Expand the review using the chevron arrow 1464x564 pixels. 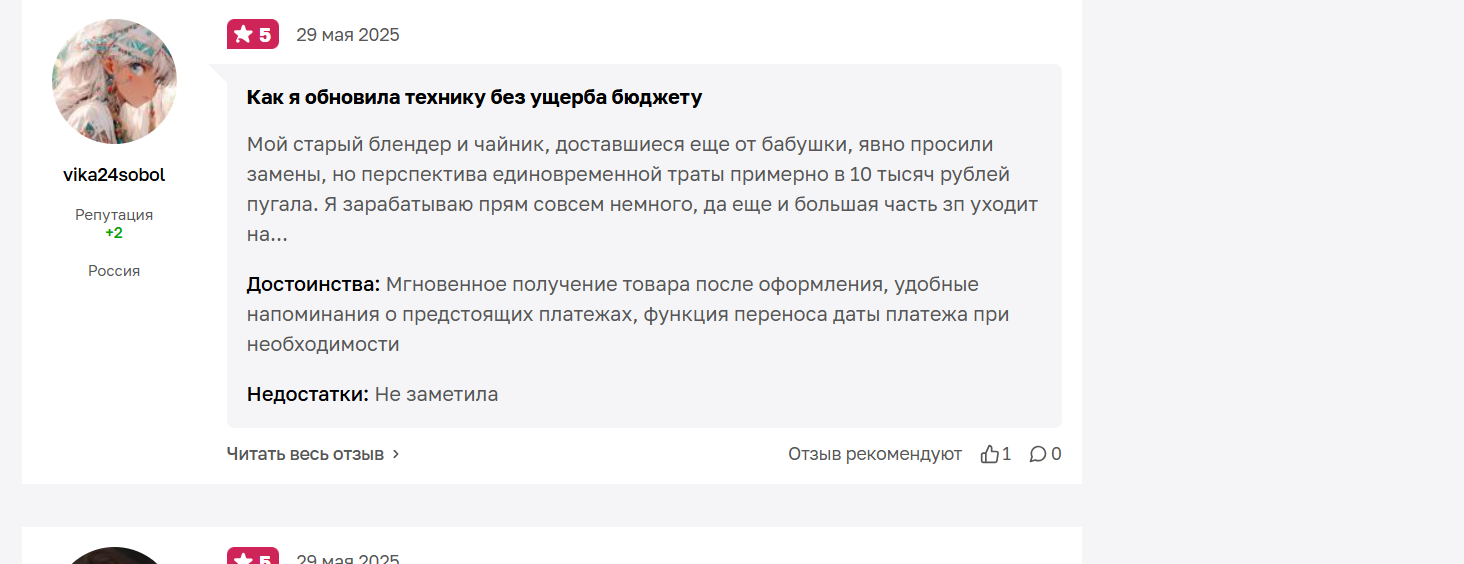[x=396, y=454]
